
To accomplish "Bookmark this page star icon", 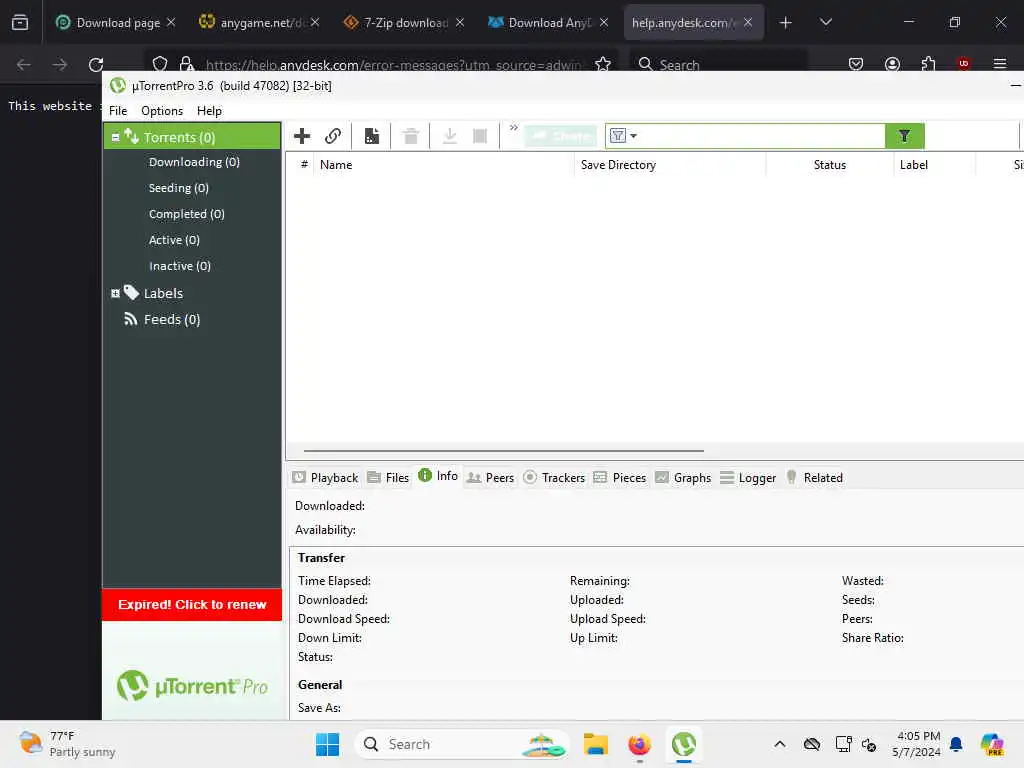I will point(603,65).
